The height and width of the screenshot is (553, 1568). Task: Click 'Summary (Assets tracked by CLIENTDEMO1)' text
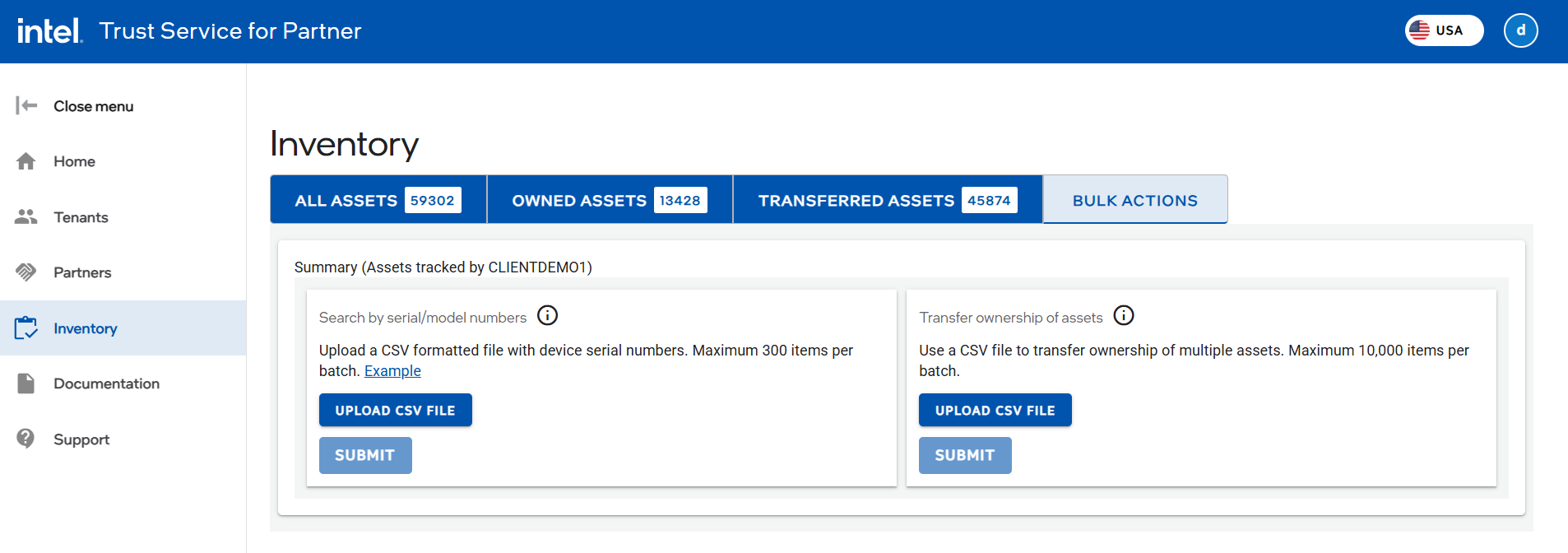point(443,267)
